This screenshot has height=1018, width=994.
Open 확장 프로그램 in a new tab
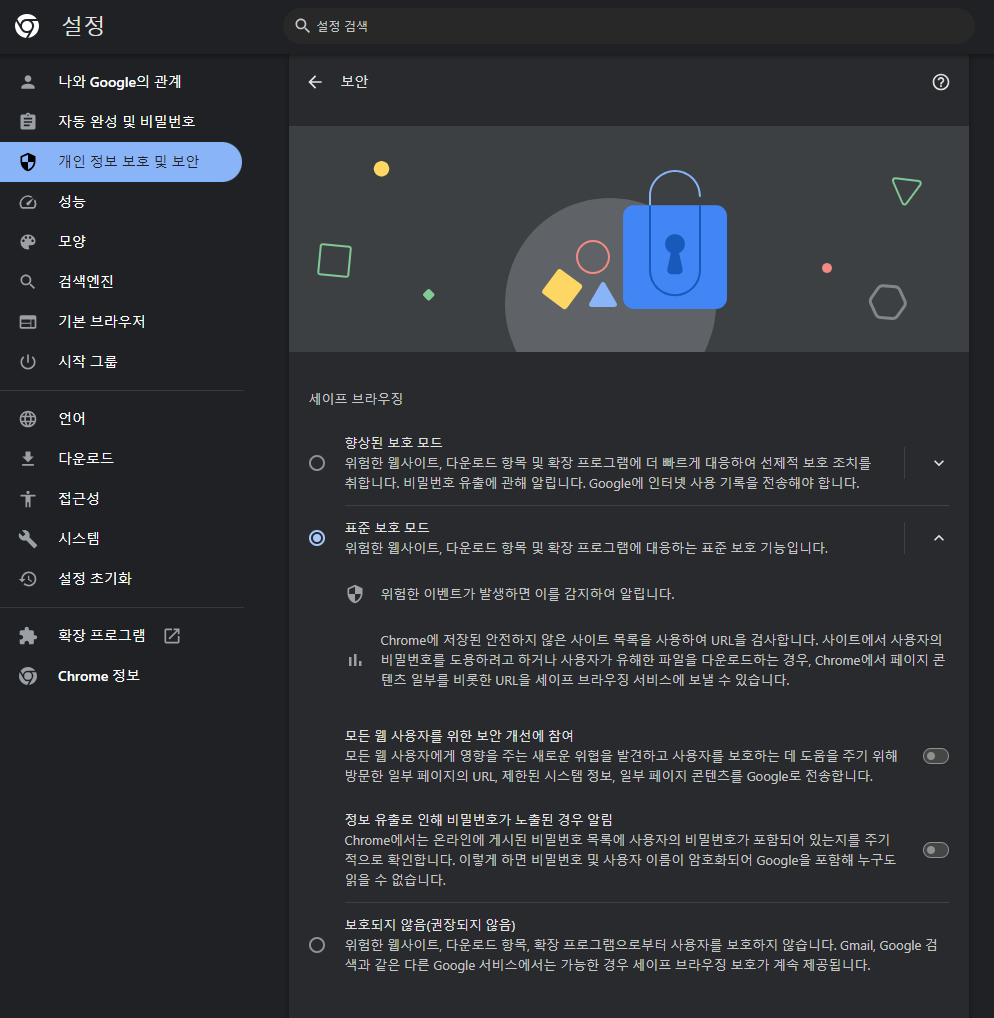coord(121,636)
